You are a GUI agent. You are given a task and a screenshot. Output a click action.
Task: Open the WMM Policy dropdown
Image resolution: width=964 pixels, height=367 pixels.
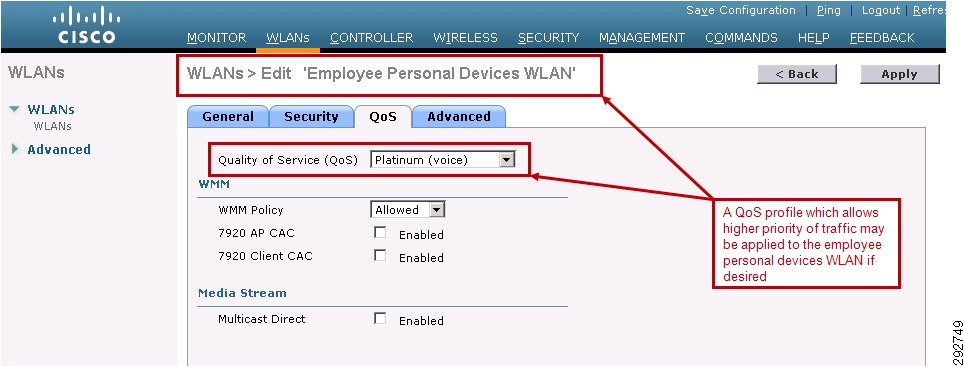(x=408, y=210)
